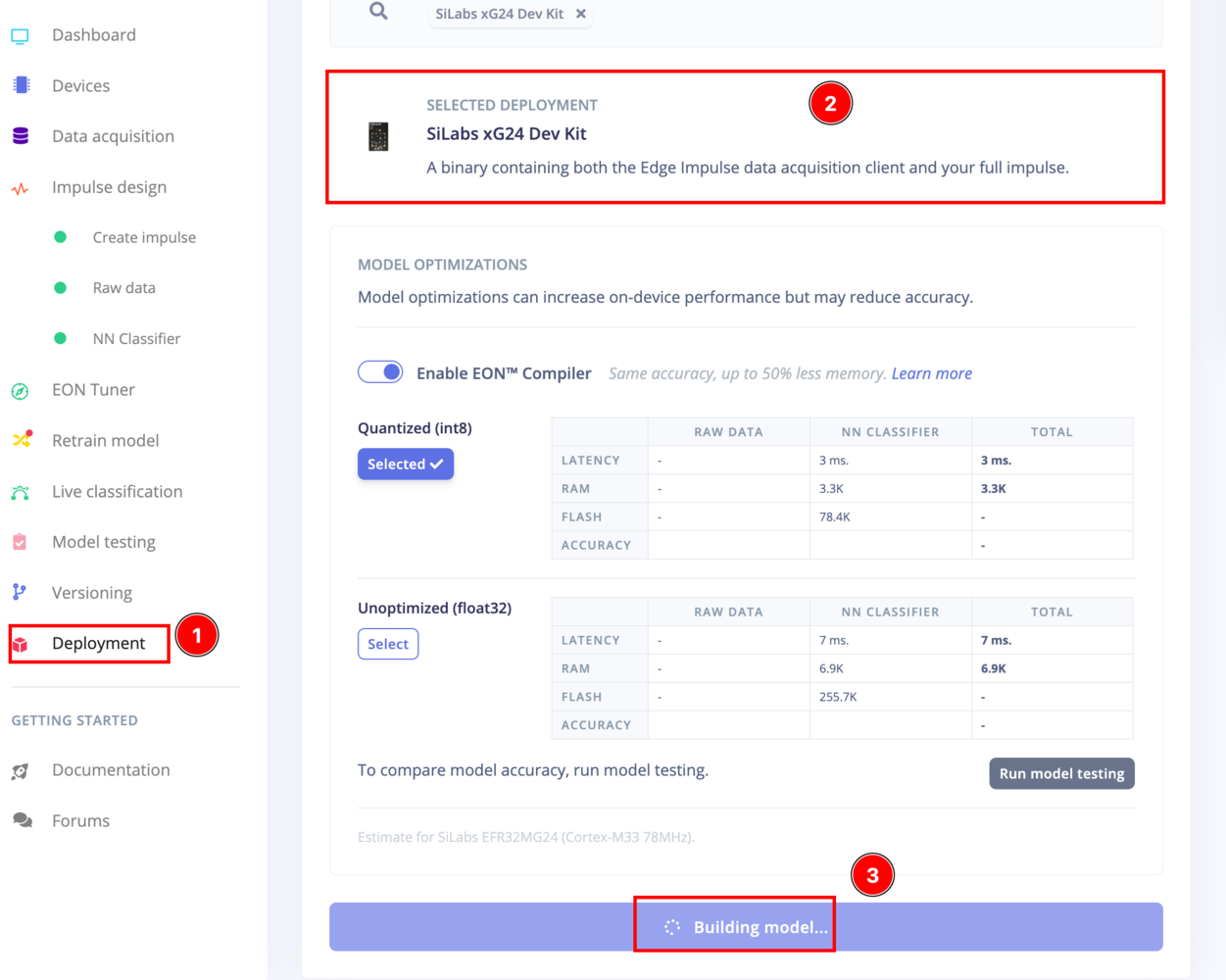This screenshot has width=1226, height=980.
Task: Click the Estimate for SiLabs EFR32MG24 note
Action: point(526,837)
